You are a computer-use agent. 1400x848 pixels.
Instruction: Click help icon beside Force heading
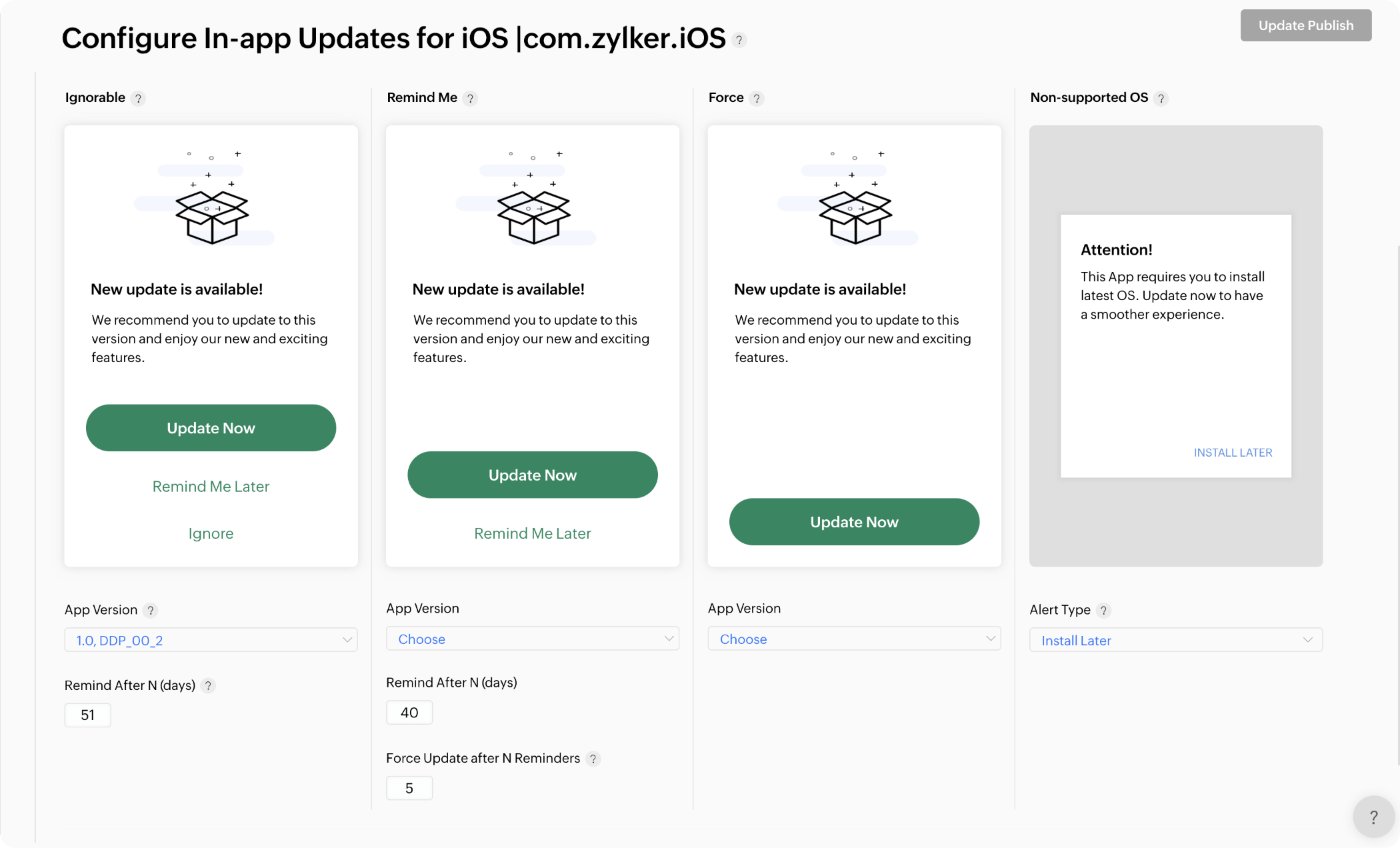[756, 99]
